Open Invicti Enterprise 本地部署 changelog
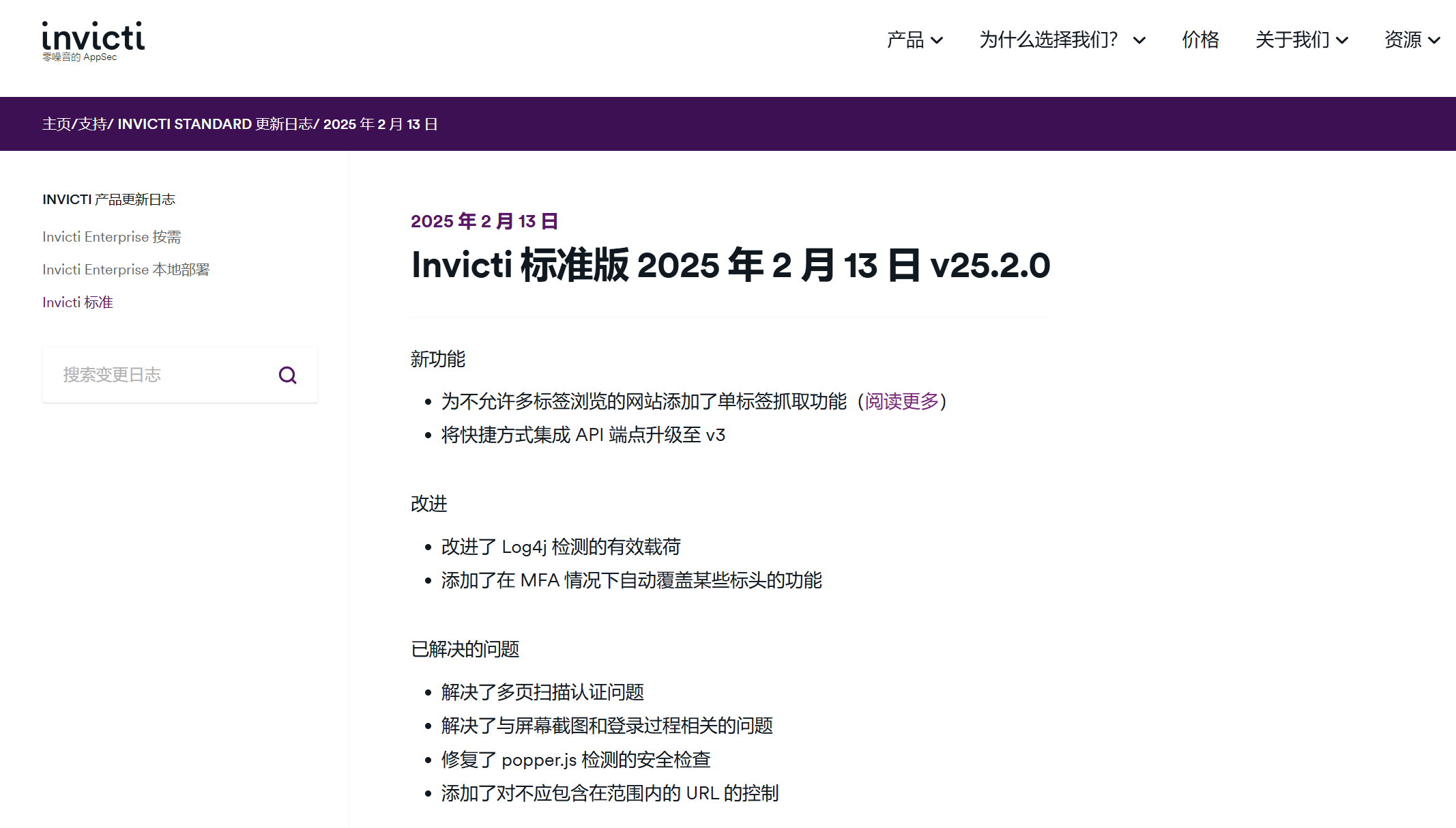Viewport: 1456px width, 828px height. (126, 270)
